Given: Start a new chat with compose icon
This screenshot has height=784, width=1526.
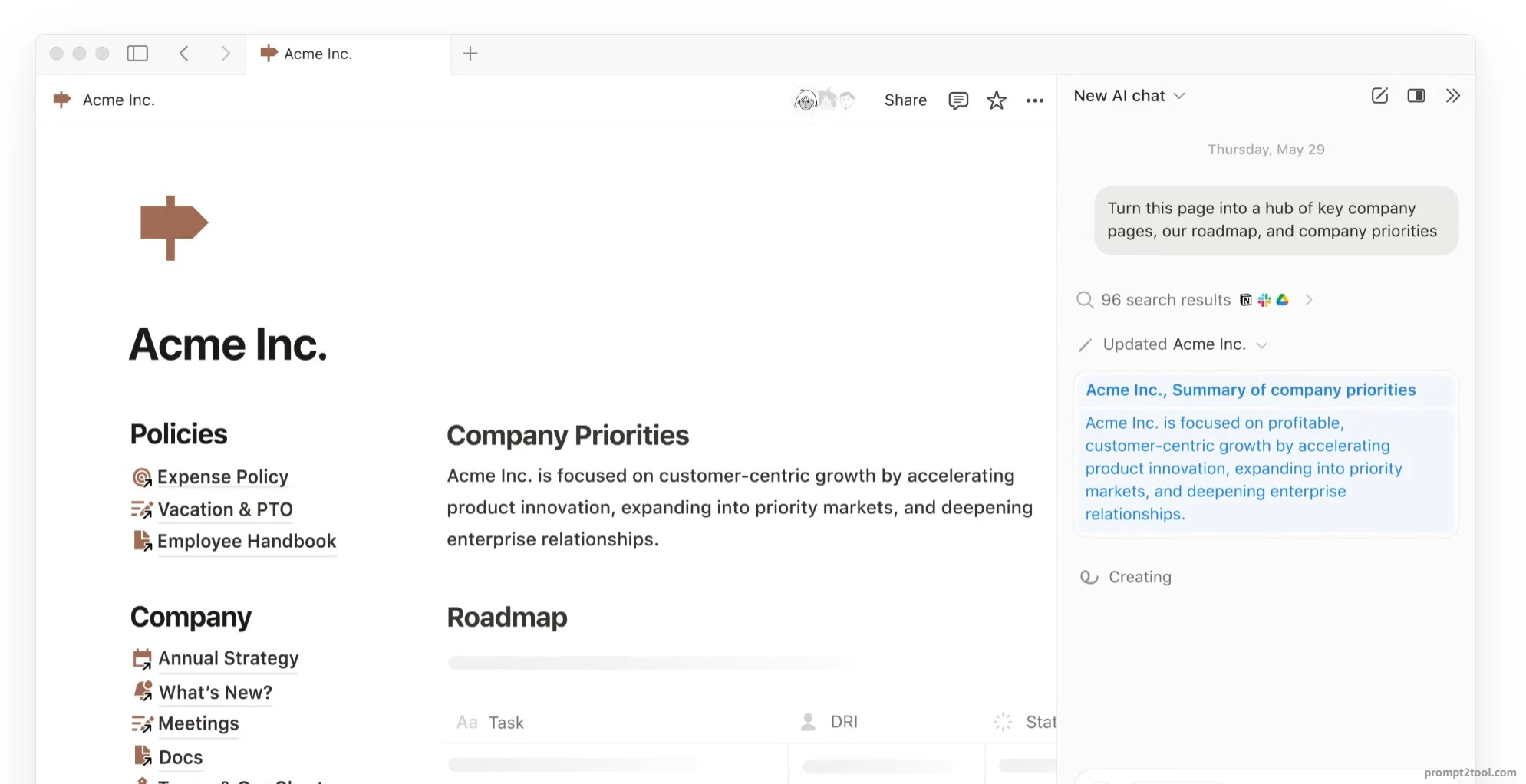Looking at the screenshot, I should point(1379,96).
